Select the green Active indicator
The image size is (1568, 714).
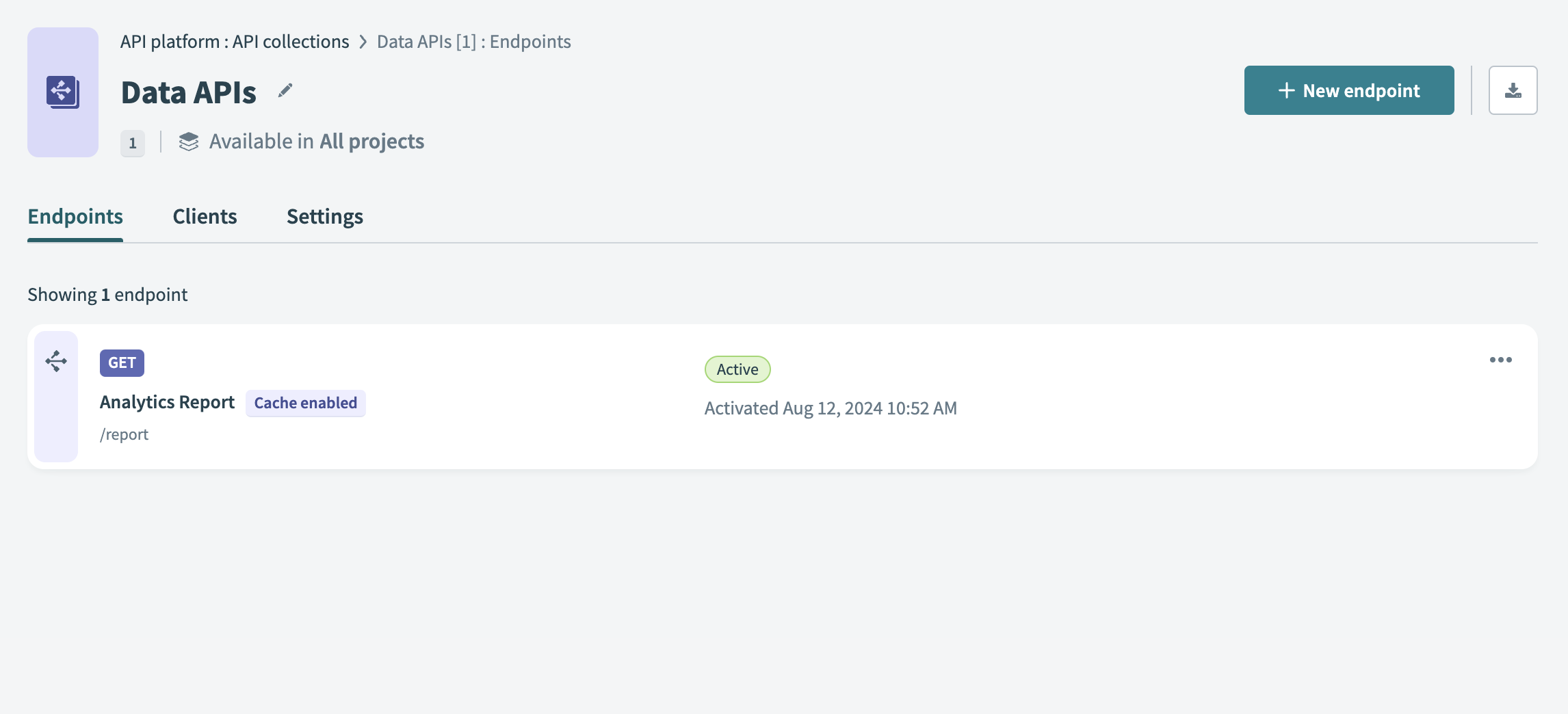(x=737, y=369)
